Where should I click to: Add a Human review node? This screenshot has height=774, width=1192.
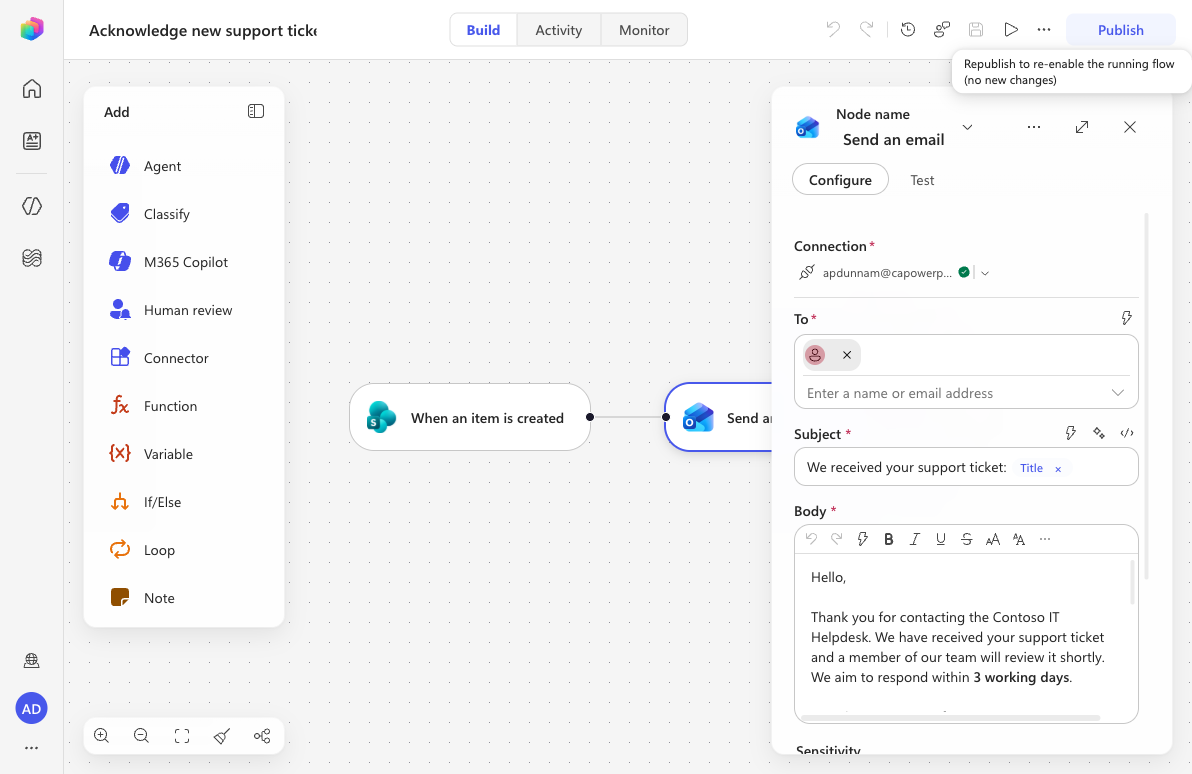184,310
